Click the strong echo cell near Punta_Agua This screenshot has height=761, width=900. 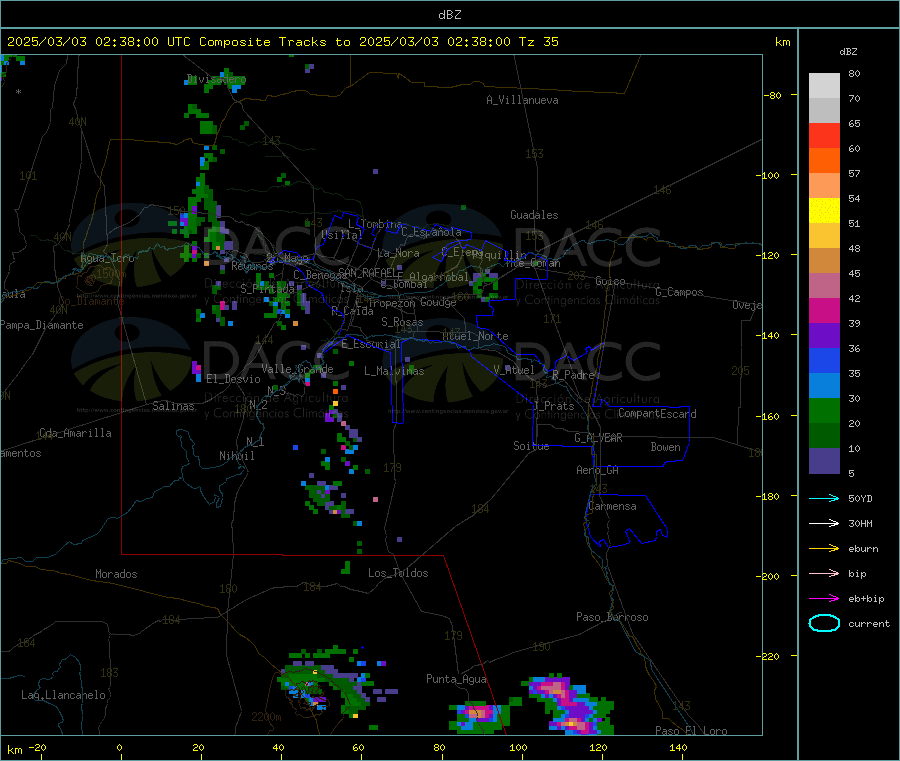(478, 715)
